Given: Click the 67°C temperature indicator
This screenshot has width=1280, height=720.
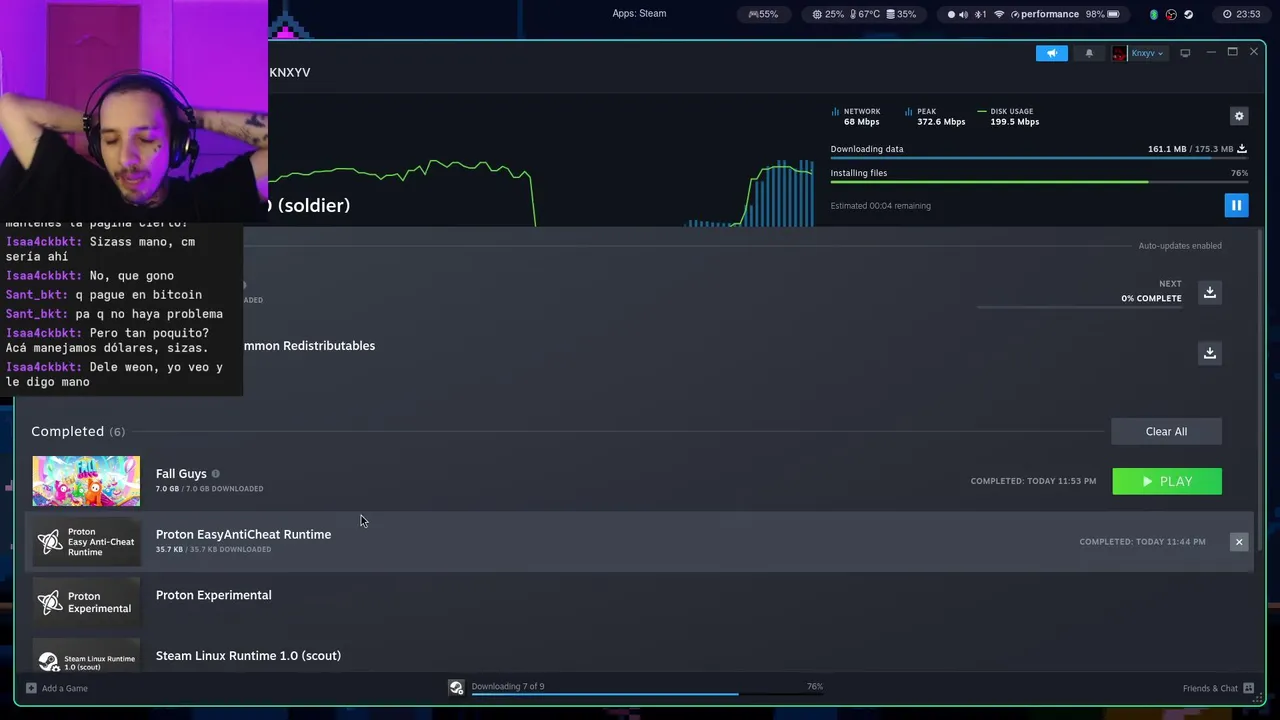Looking at the screenshot, I should point(866,14).
